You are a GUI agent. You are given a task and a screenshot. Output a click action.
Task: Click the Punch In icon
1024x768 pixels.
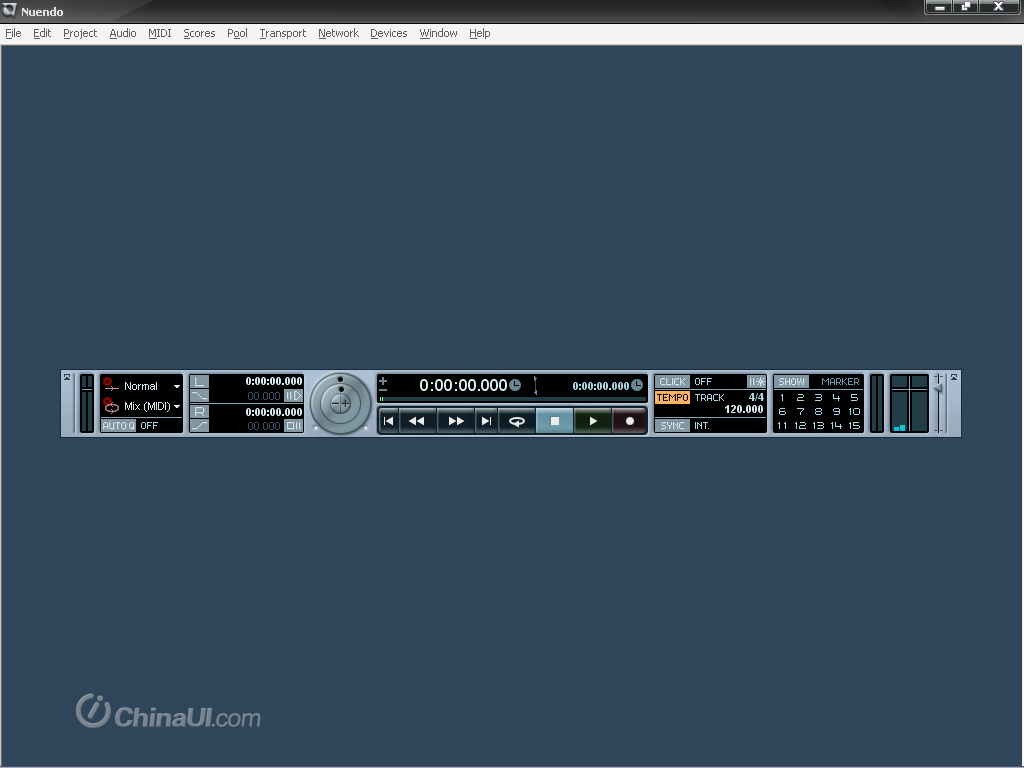200,396
